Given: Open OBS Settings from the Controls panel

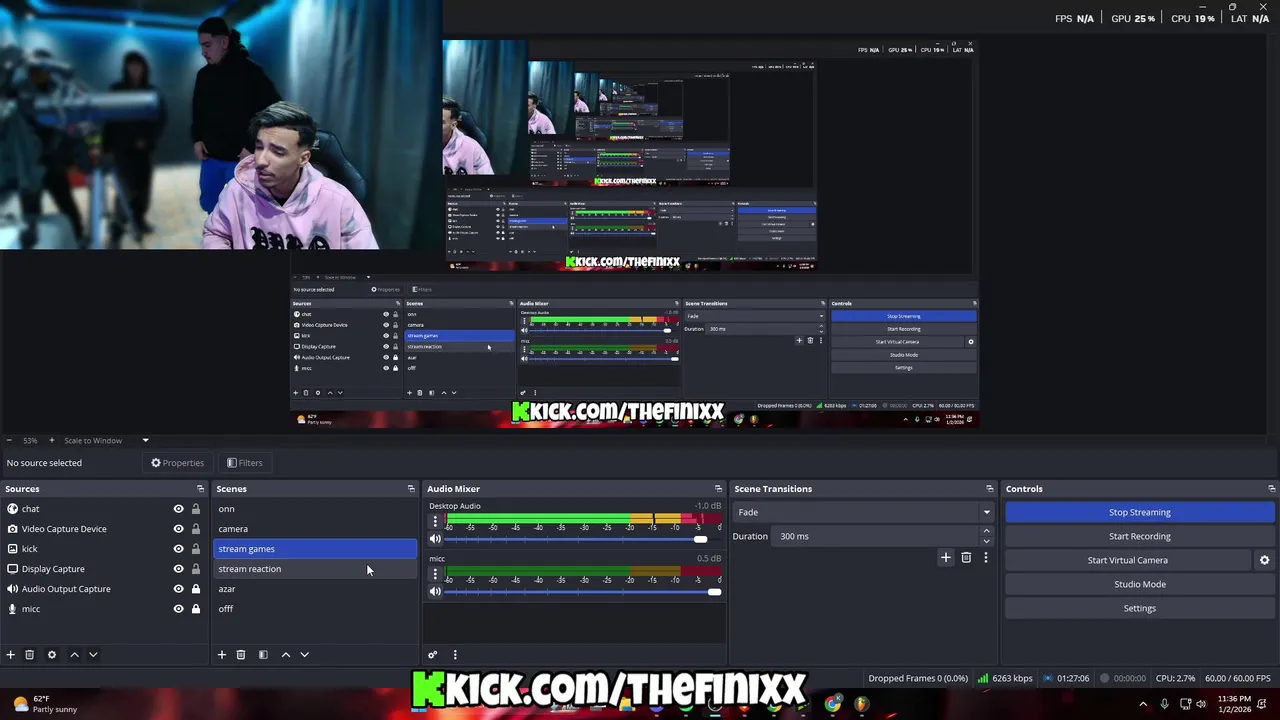Looking at the screenshot, I should (1139, 608).
